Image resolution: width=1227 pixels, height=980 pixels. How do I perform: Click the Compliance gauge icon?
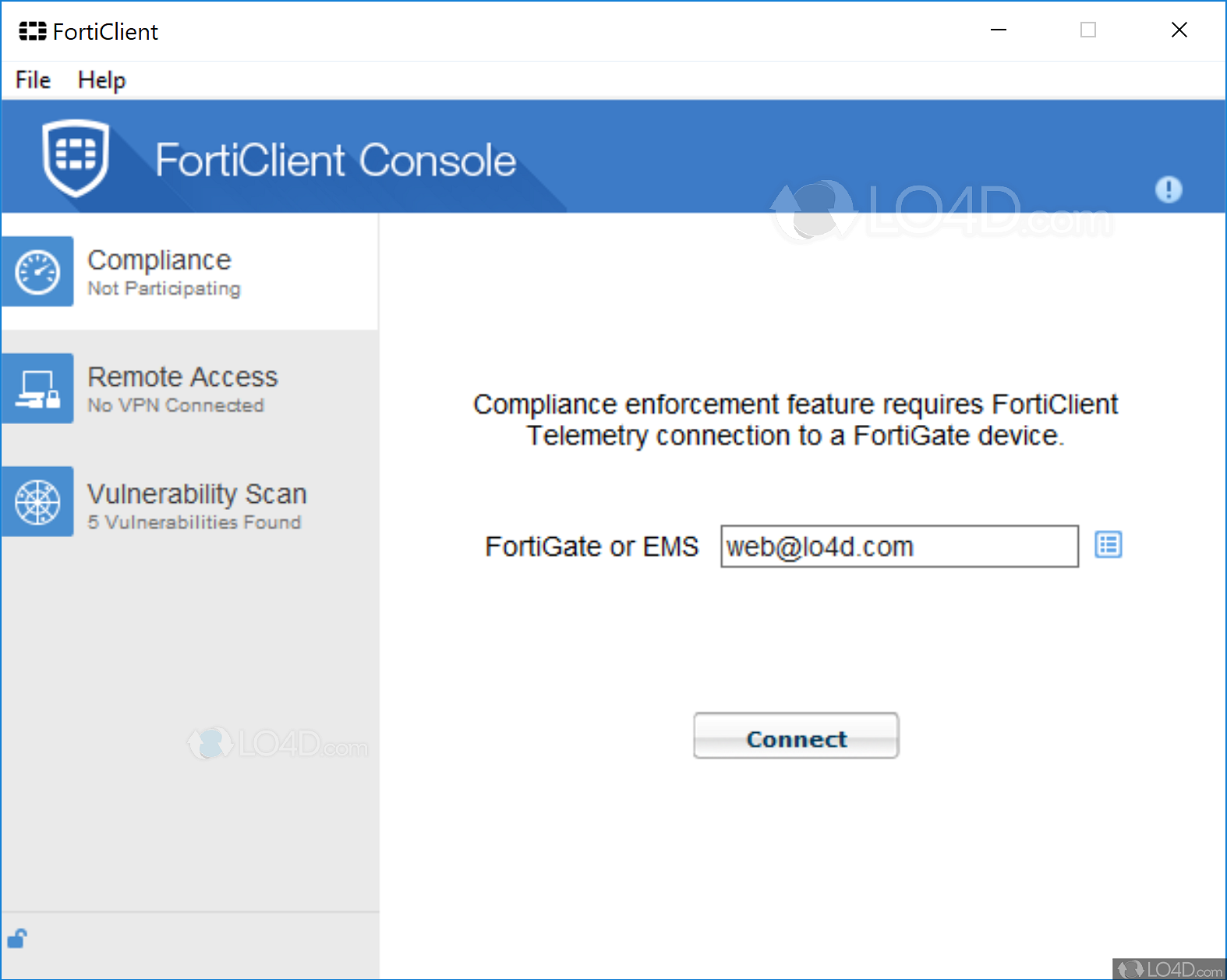[x=37, y=272]
